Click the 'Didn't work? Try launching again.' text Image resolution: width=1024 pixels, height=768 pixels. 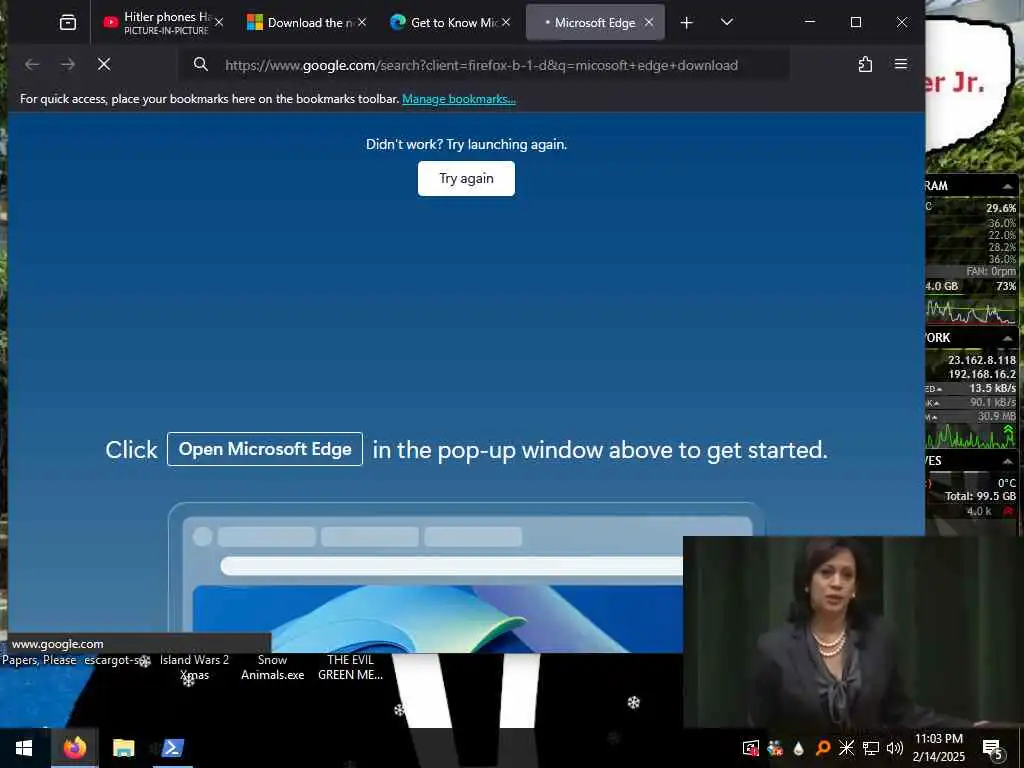(x=466, y=144)
